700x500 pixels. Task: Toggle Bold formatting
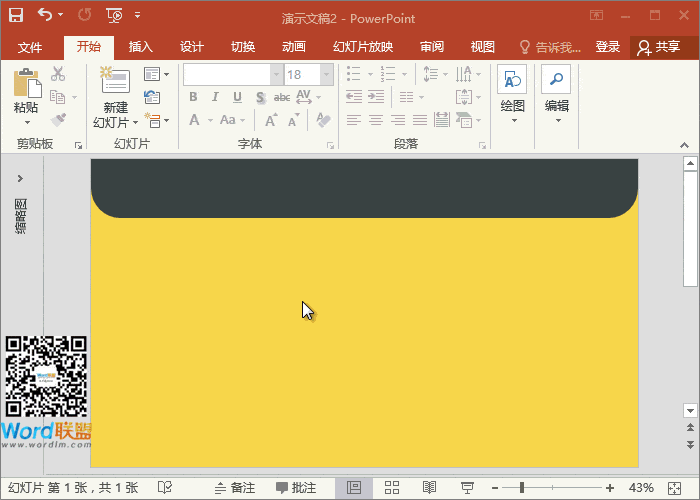pos(193,97)
